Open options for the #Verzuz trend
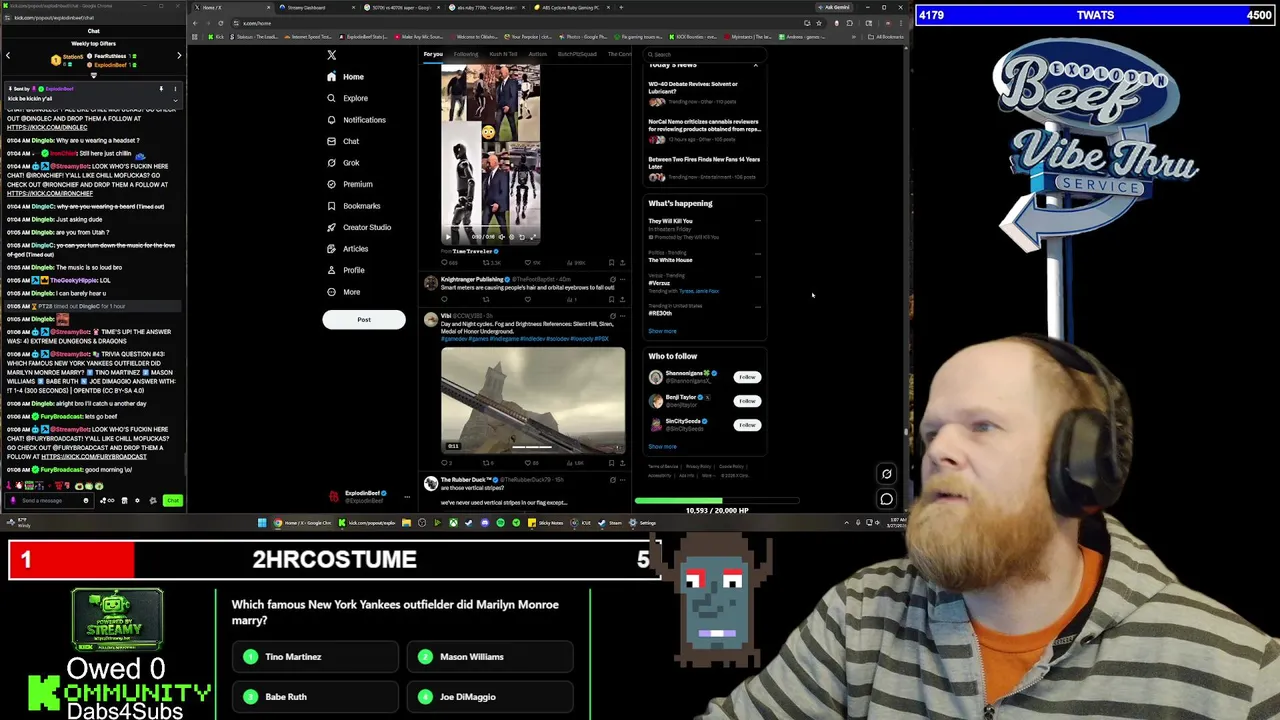1280x720 pixels. point(758,277)
